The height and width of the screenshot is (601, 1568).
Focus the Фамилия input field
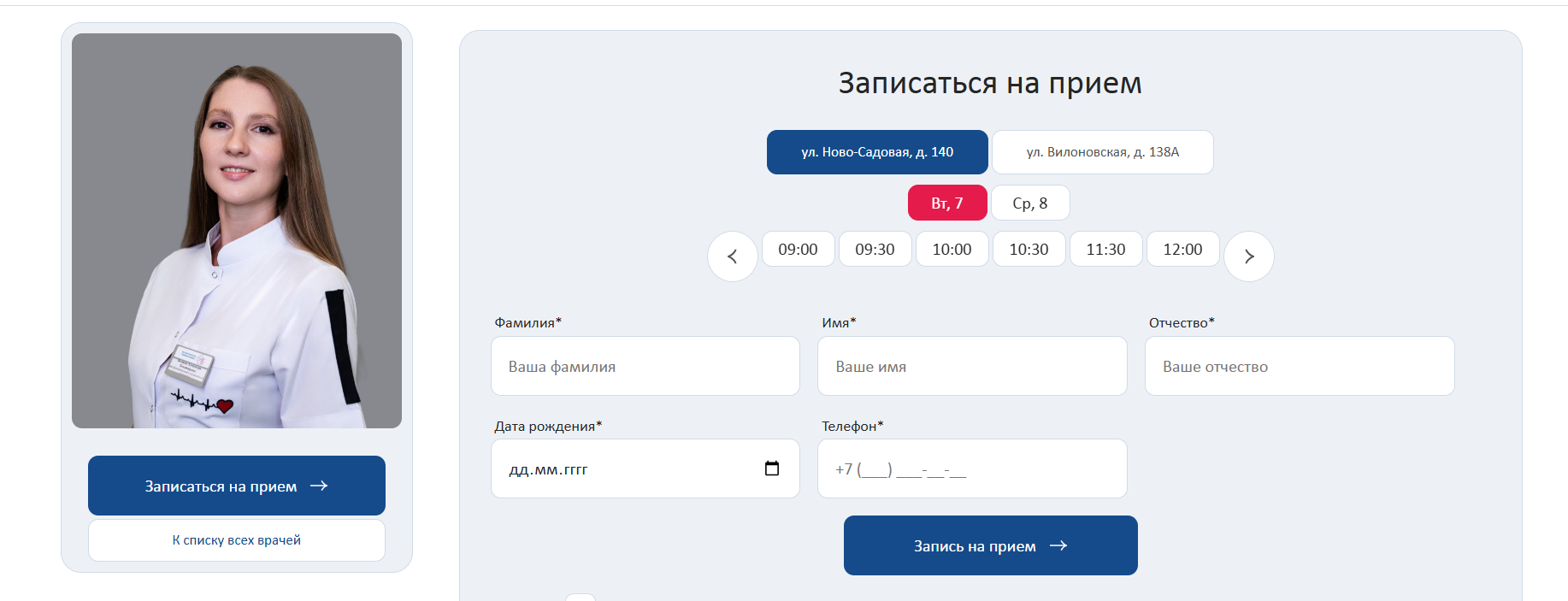(645, 366)
